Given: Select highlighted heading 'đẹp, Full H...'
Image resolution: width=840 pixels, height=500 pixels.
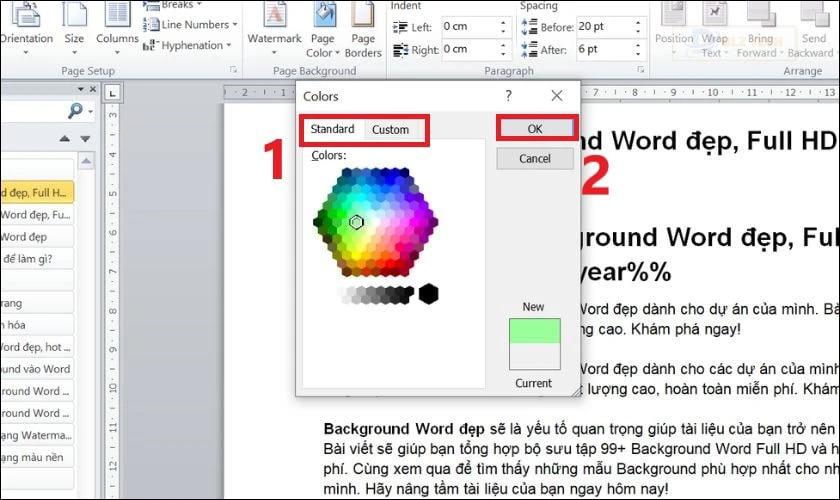Looking at the screenshot, I should 36,192.
